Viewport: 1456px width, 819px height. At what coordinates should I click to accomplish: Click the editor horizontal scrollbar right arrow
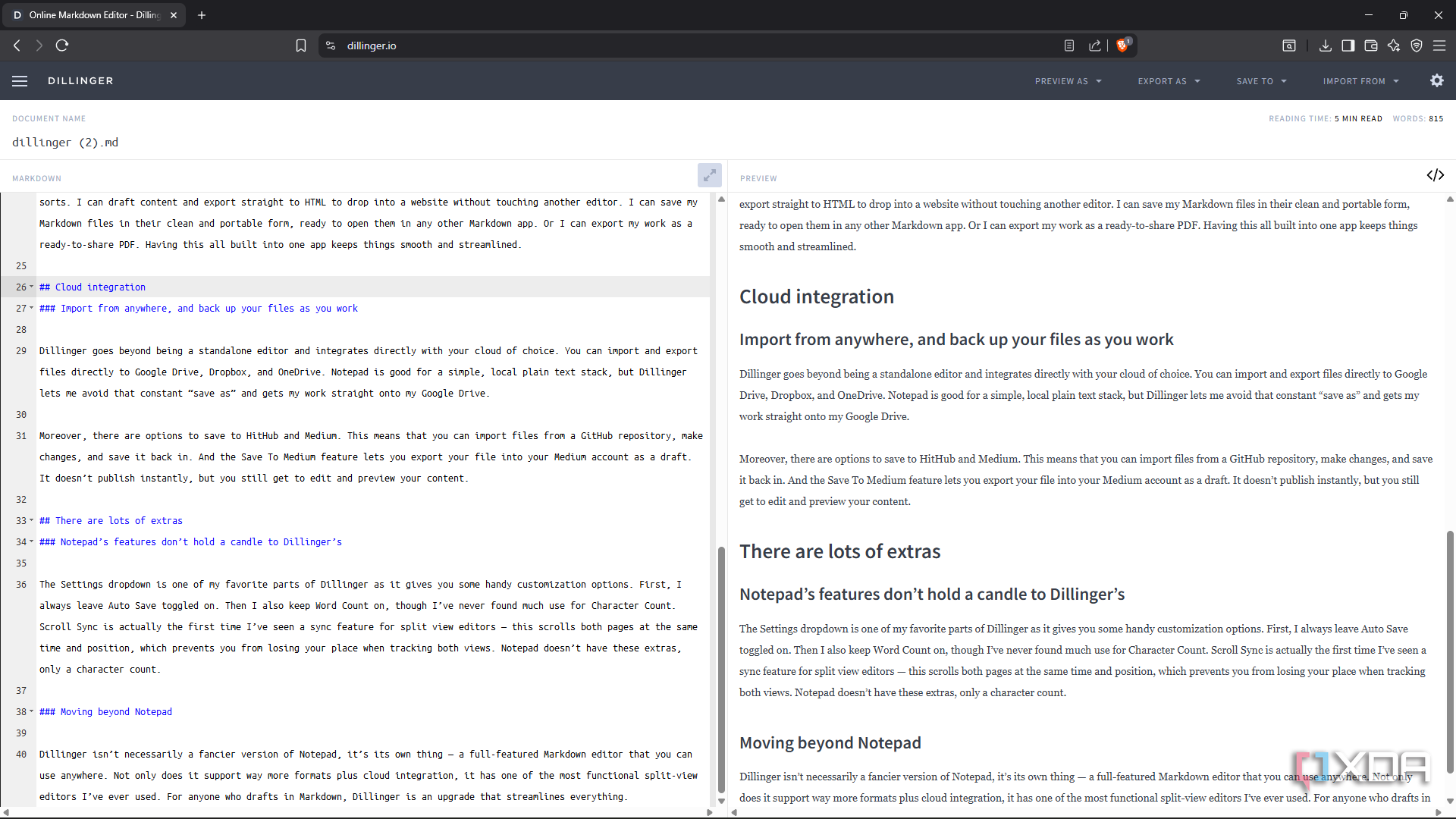pyautogui.click(x=709, y=813)
